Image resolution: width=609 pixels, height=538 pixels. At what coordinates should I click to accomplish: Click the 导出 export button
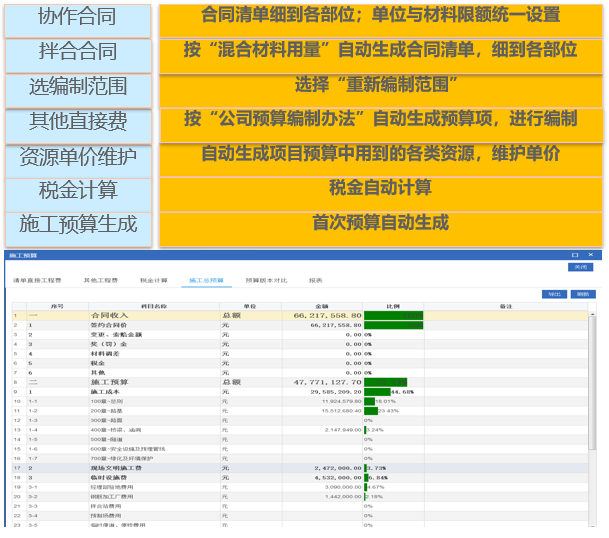click(x=553, y=294)
